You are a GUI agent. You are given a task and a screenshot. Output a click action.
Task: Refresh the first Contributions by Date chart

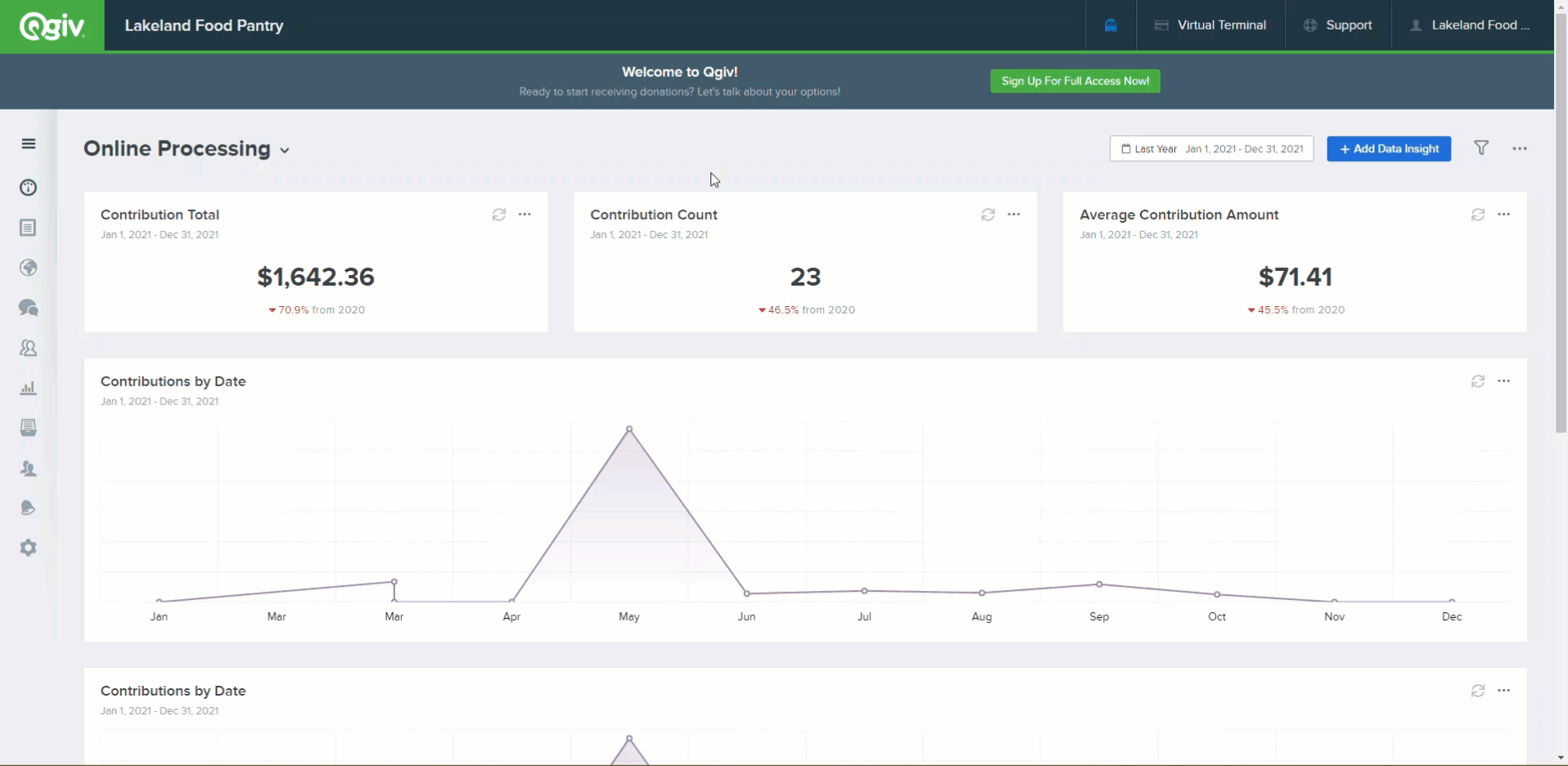click(x=1478, y=381)
